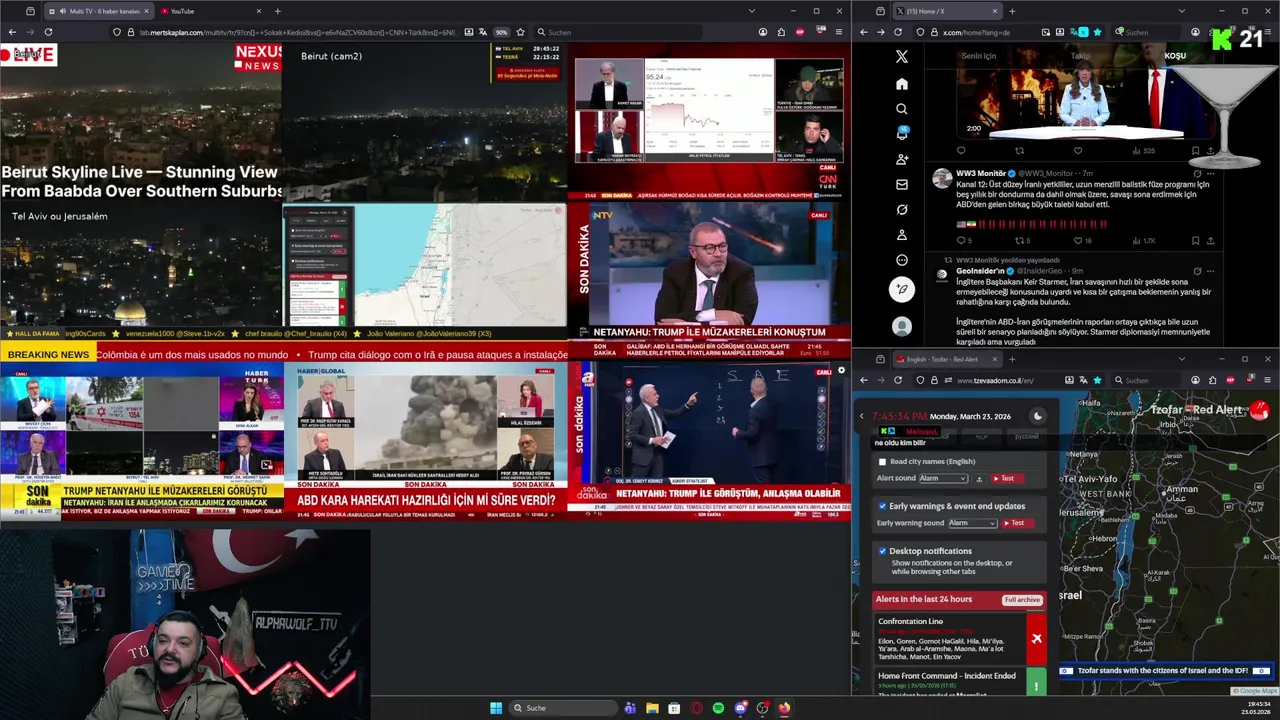Upload custom alert sound in Tzofar
This screenshot has height=720, width=1280.
(x=979, y=479)
